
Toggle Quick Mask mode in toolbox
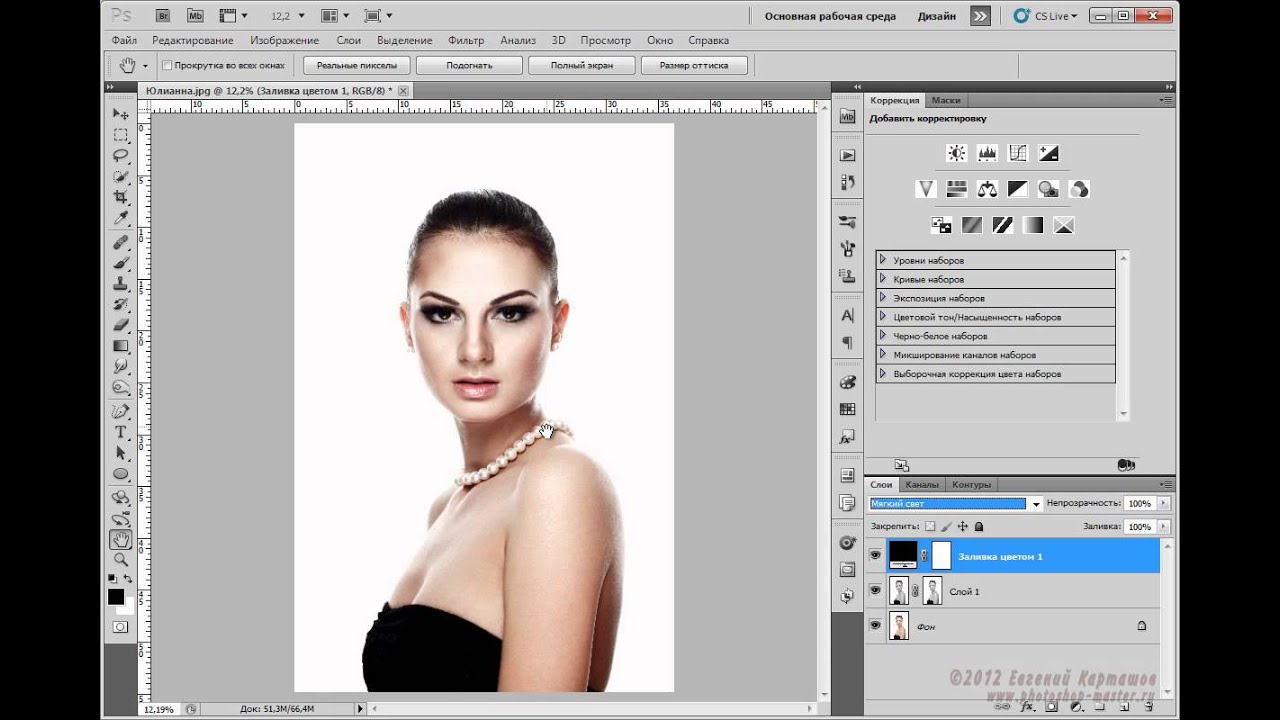pyautogui.click(x=121, y=627)
